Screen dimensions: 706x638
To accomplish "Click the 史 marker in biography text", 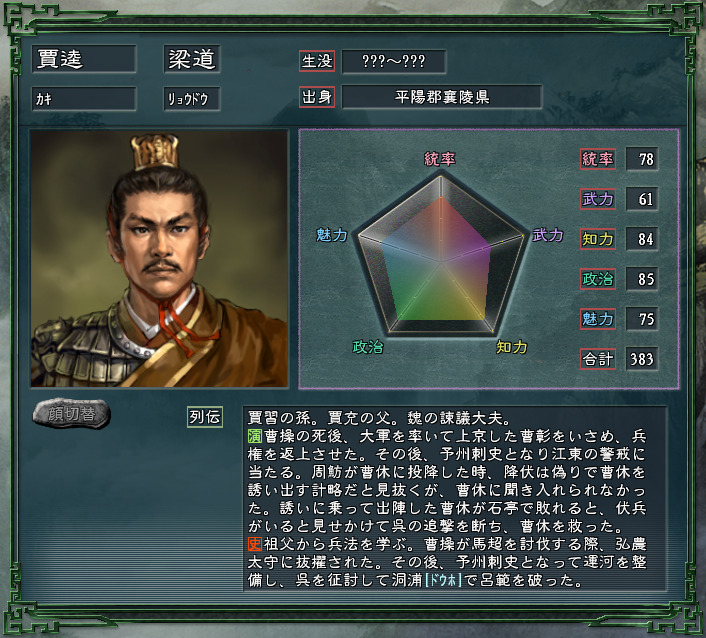I will click(x=255, y=544).
